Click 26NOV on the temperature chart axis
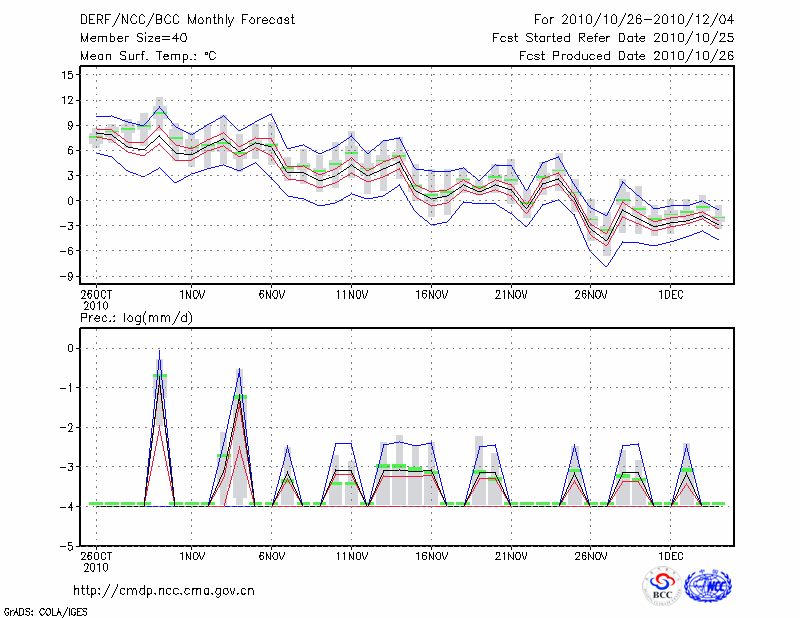The width and height of the screenshot is (800, 618). [x=591, y=295]
